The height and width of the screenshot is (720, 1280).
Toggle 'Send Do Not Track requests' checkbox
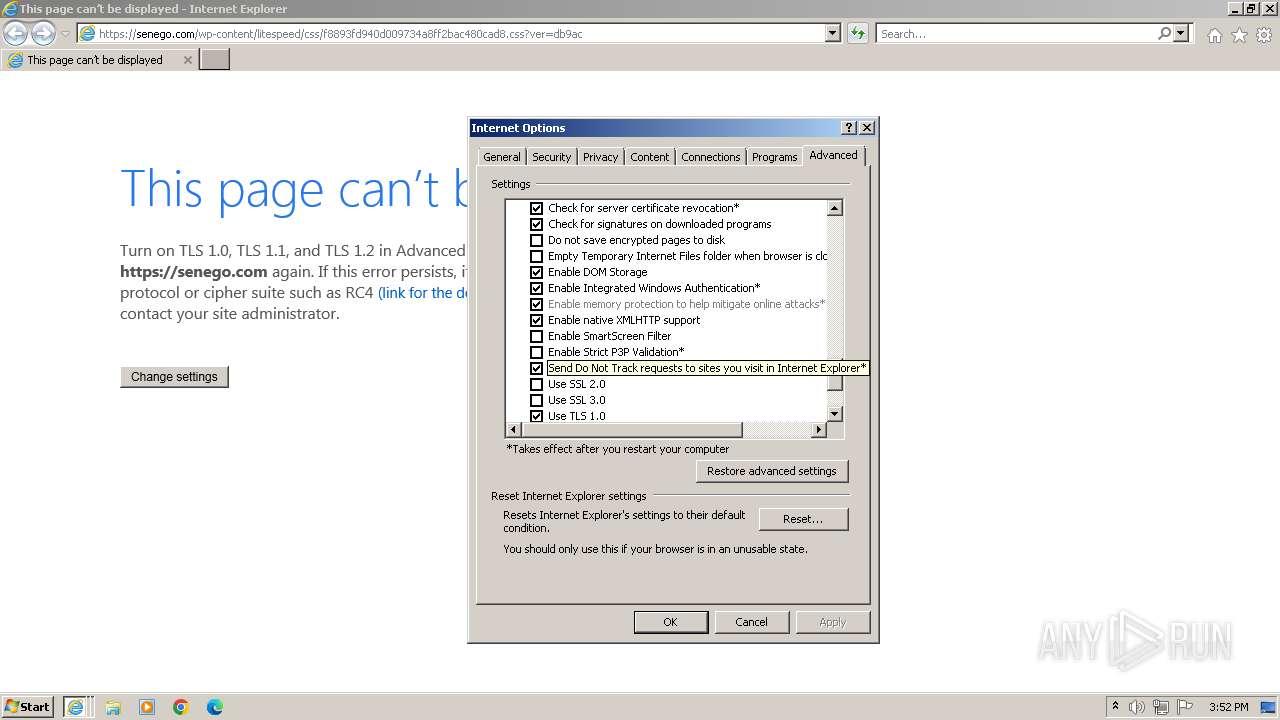(x=536, y=368)
